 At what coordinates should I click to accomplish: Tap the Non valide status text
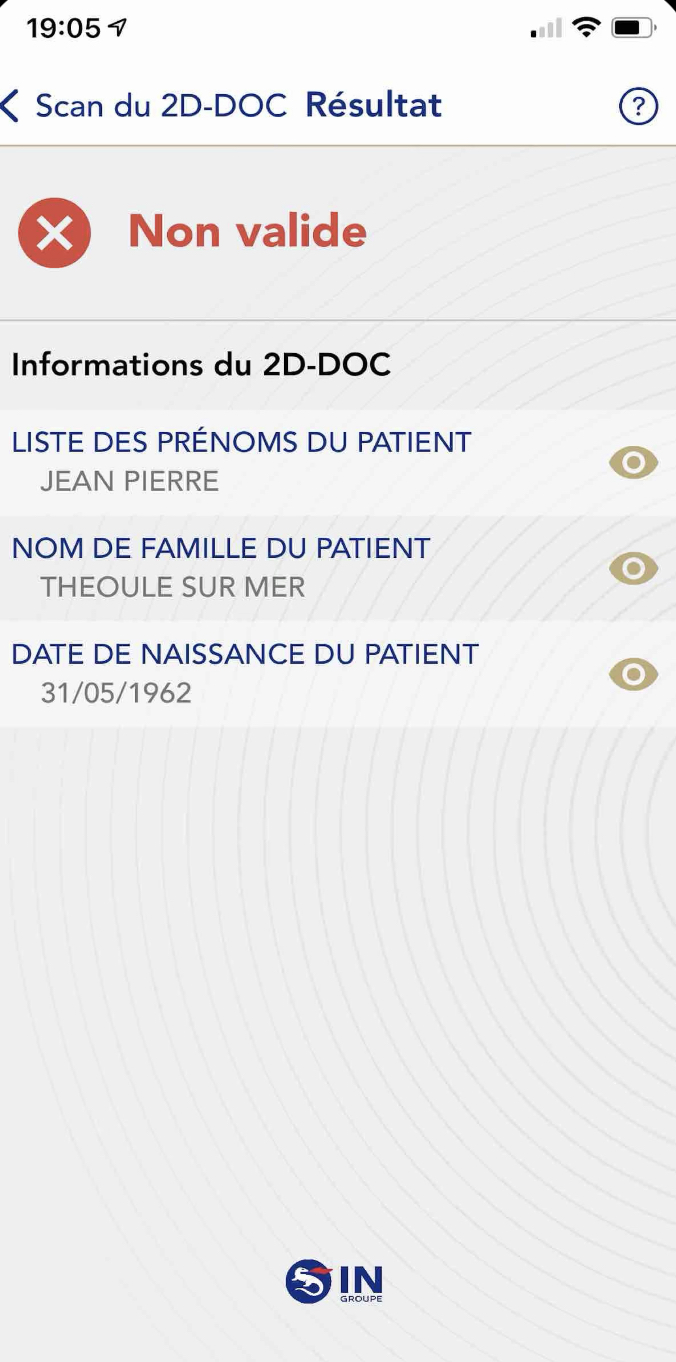click(x=247, y=232)
